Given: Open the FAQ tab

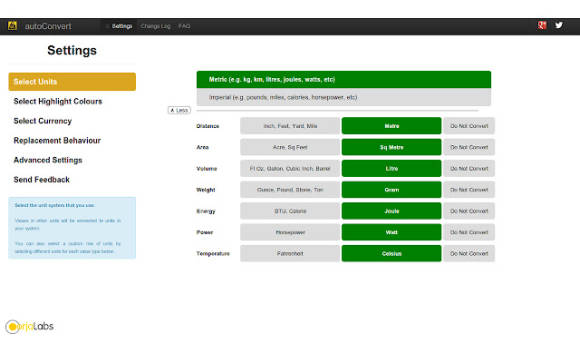Looking at the screenshot, I should point(184,26).
